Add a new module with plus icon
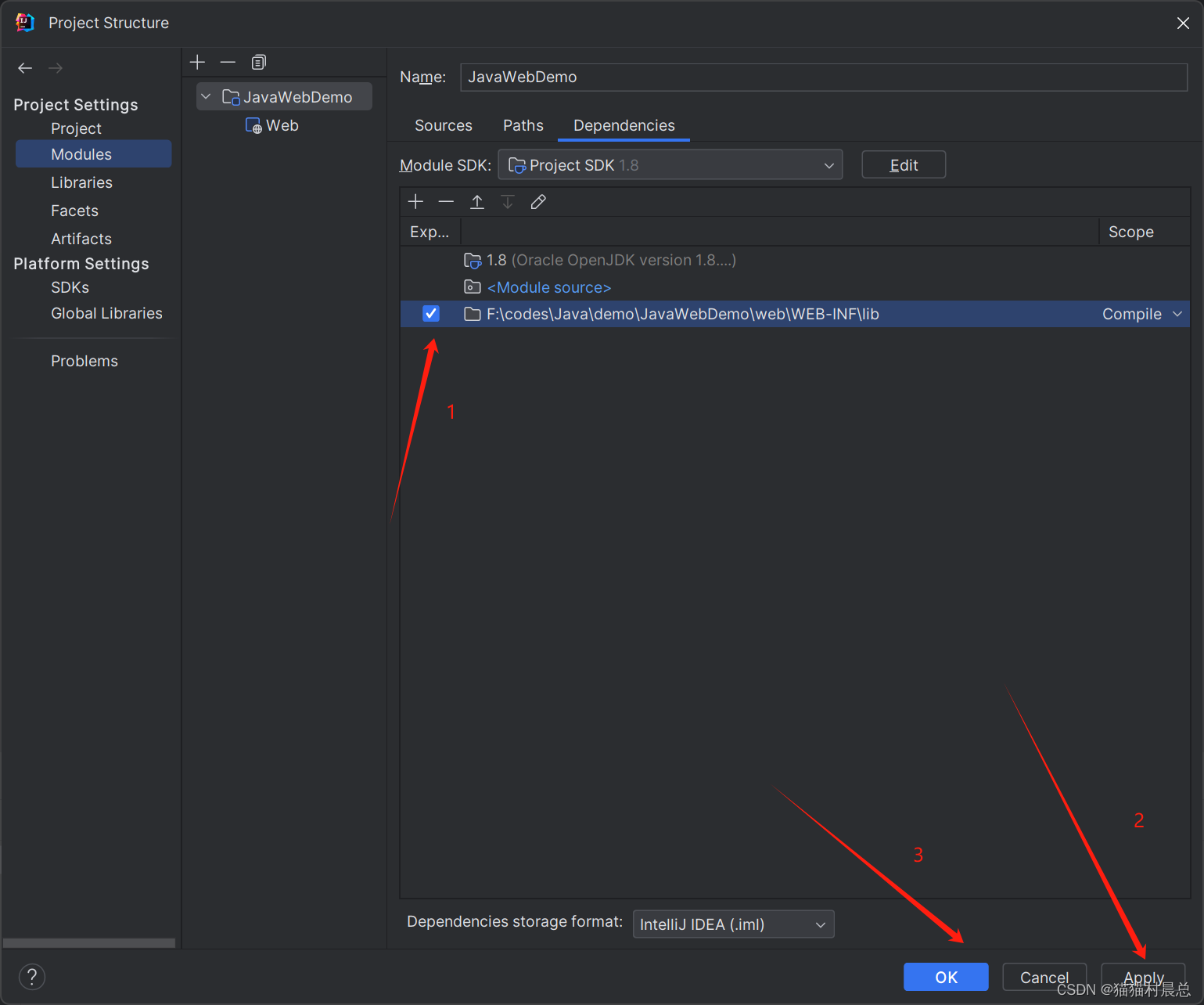1204x1005 pixels. pos(198,62)
